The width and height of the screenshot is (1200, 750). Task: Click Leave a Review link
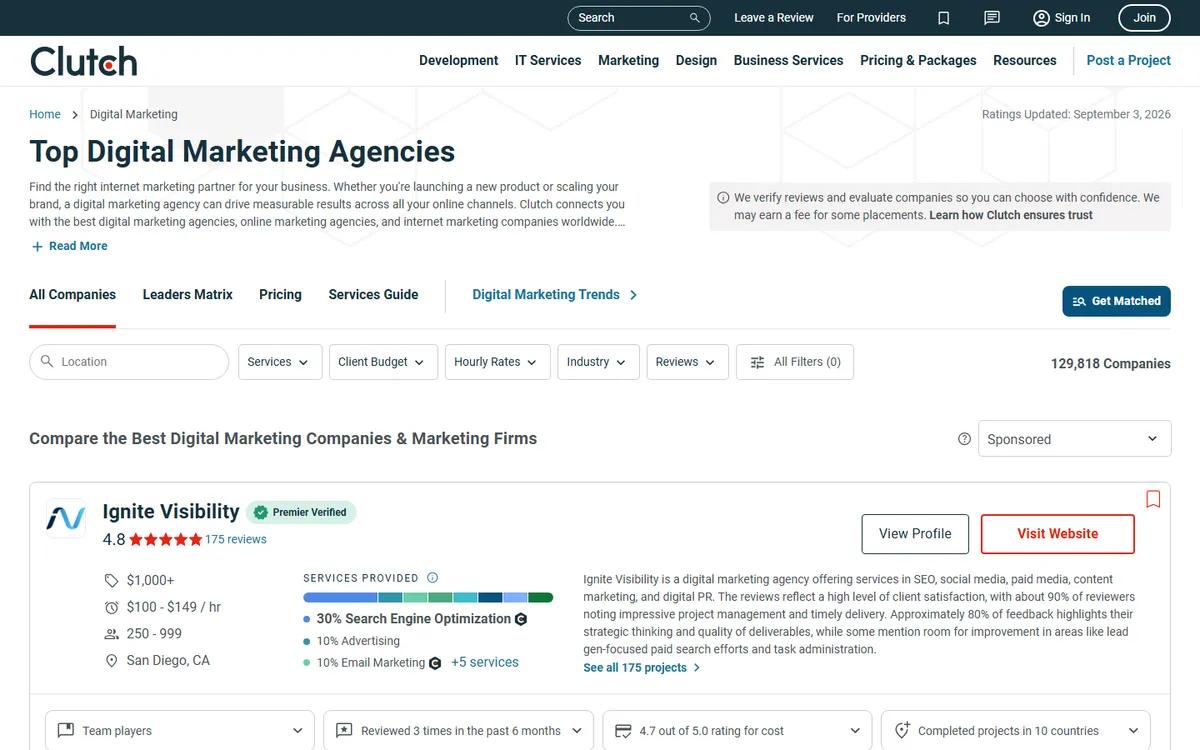point(774,18)
